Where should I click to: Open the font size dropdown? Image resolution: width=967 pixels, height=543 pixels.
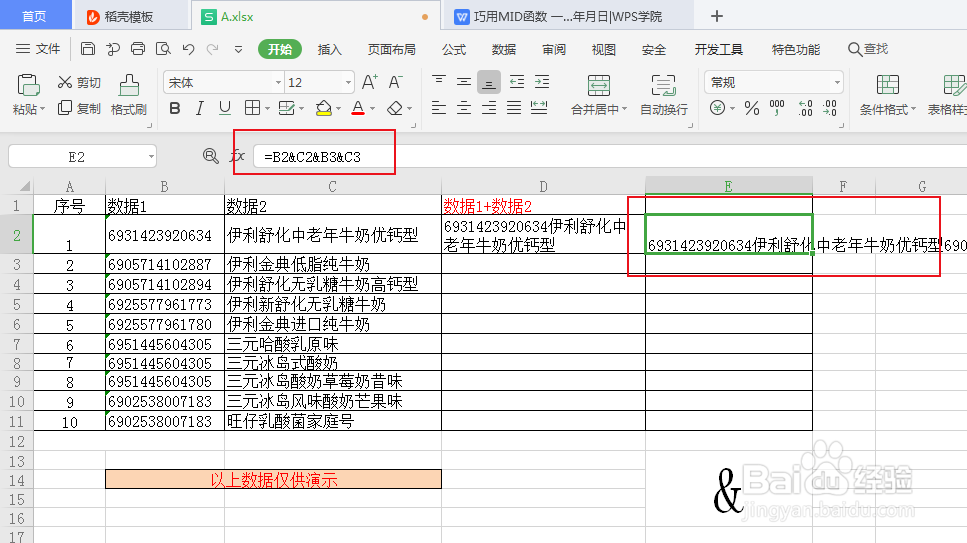coord(348,82)
